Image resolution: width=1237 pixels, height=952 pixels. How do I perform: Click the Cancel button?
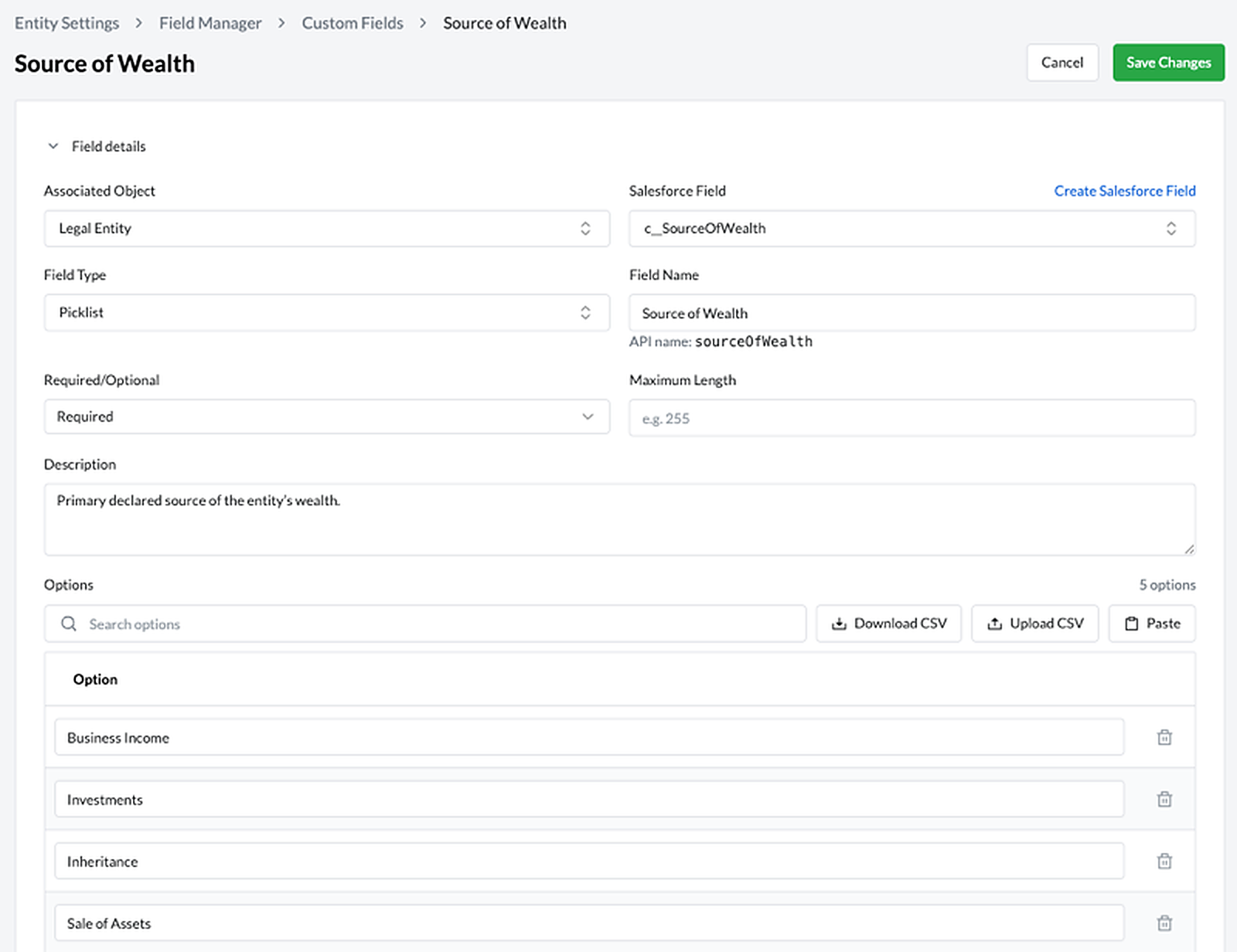click(x=1062, y=63)
